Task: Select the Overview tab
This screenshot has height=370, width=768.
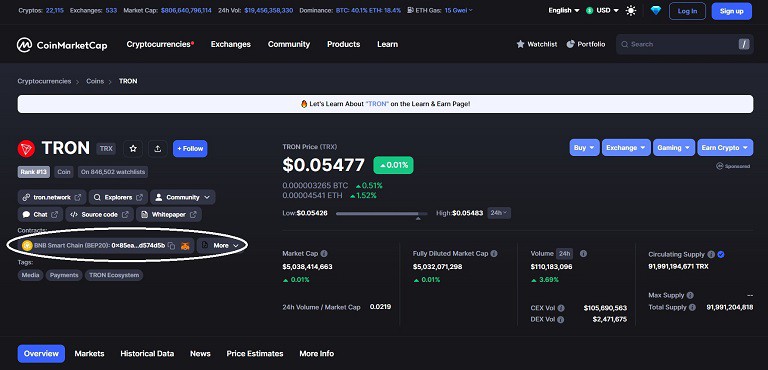Action: (41, 354)
